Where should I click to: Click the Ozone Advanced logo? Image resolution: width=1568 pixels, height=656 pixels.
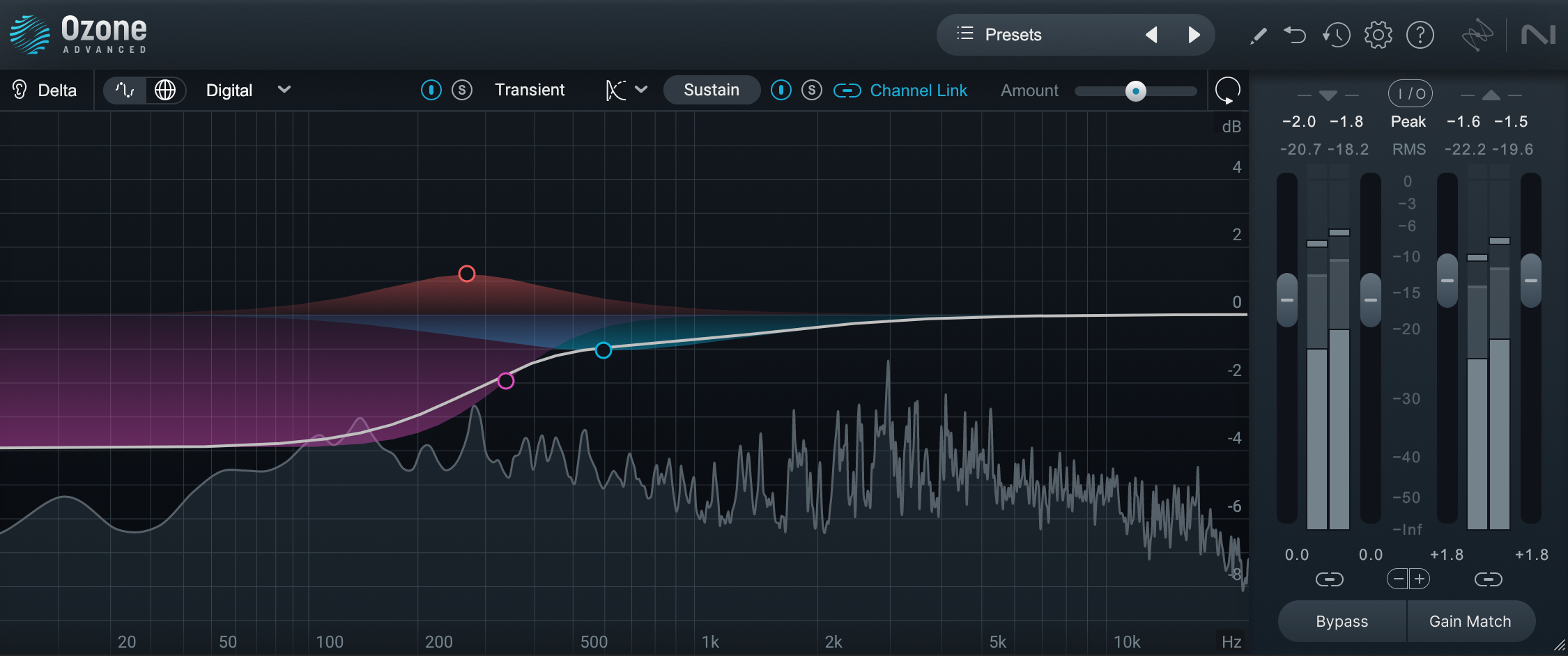(78, 34)
